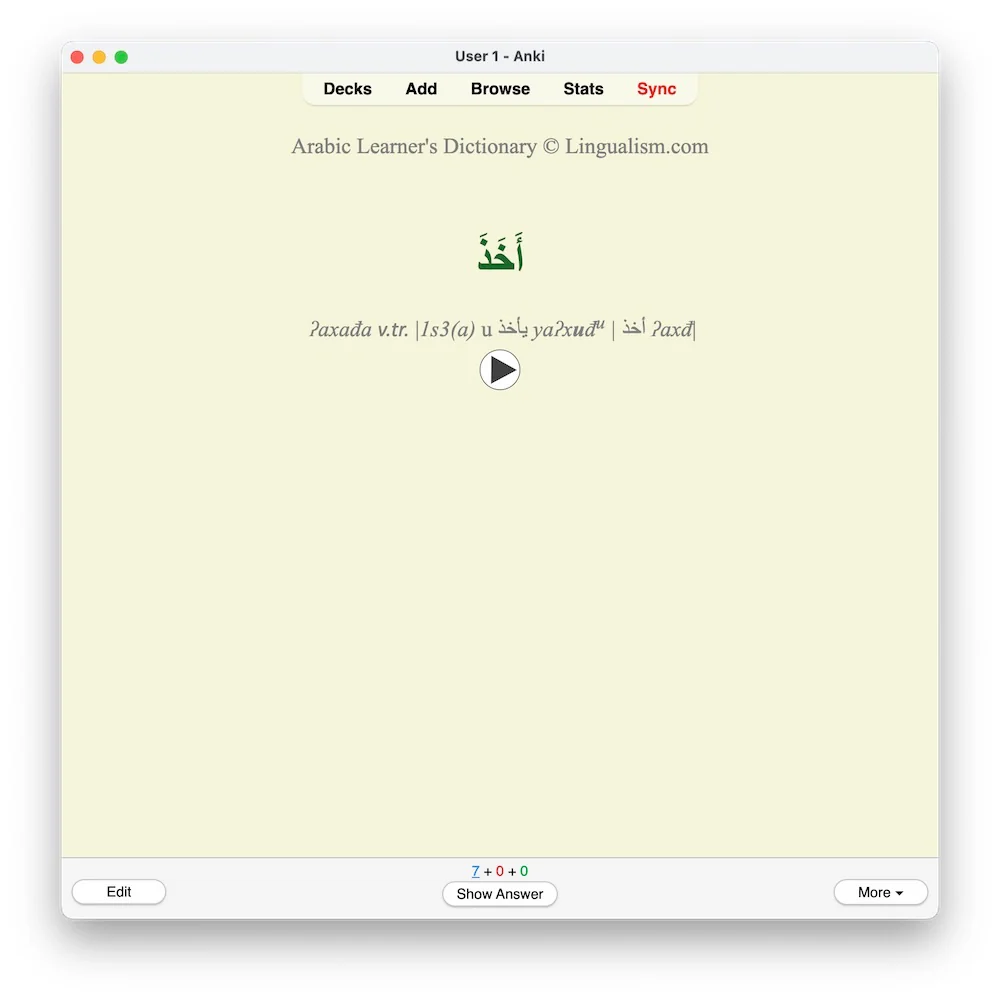
Task: Close the Anki window with red button
Action: [77, 57]
